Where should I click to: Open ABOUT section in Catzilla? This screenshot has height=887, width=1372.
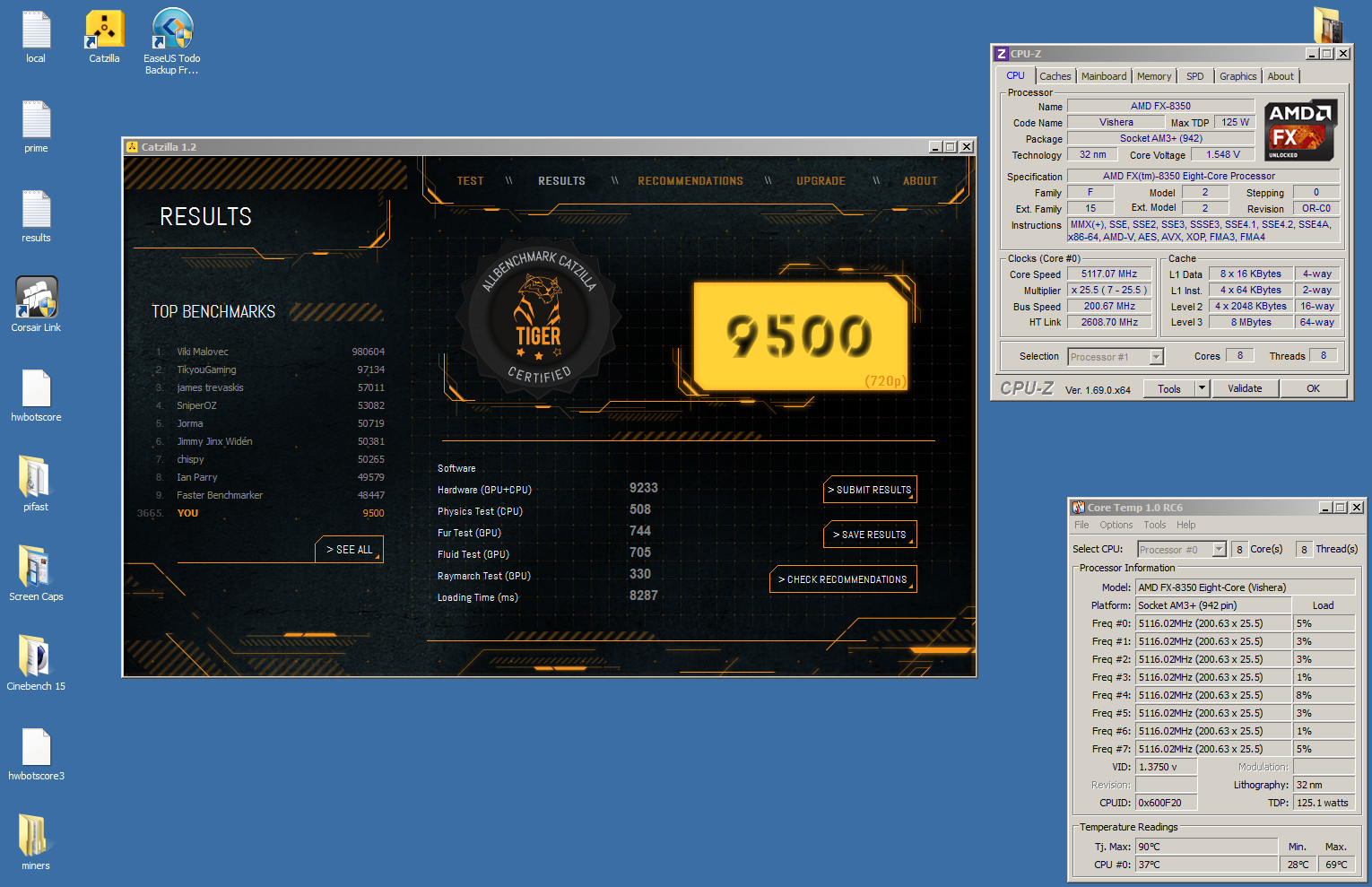920,181
